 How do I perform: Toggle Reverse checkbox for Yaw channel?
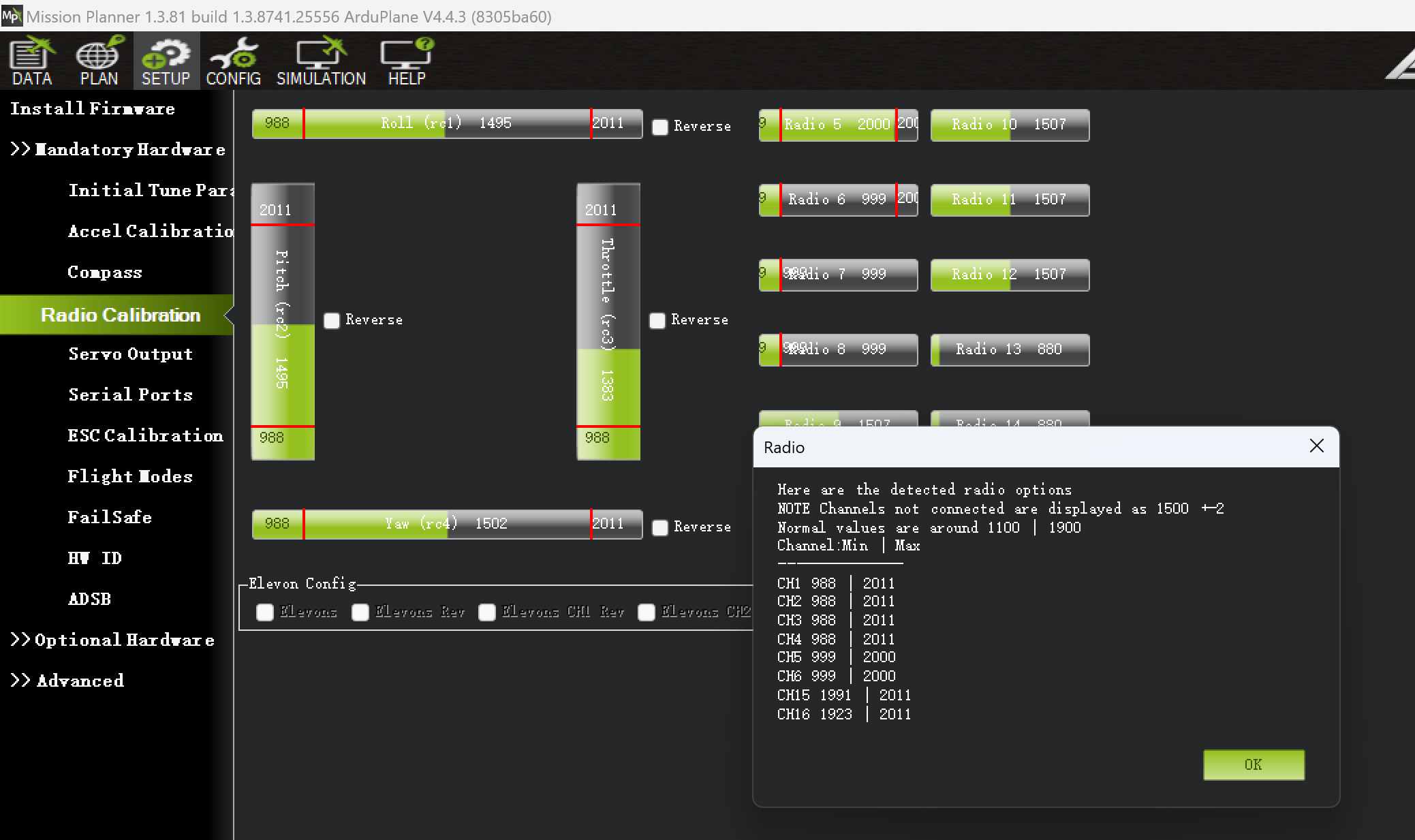[x=659, y=527]
